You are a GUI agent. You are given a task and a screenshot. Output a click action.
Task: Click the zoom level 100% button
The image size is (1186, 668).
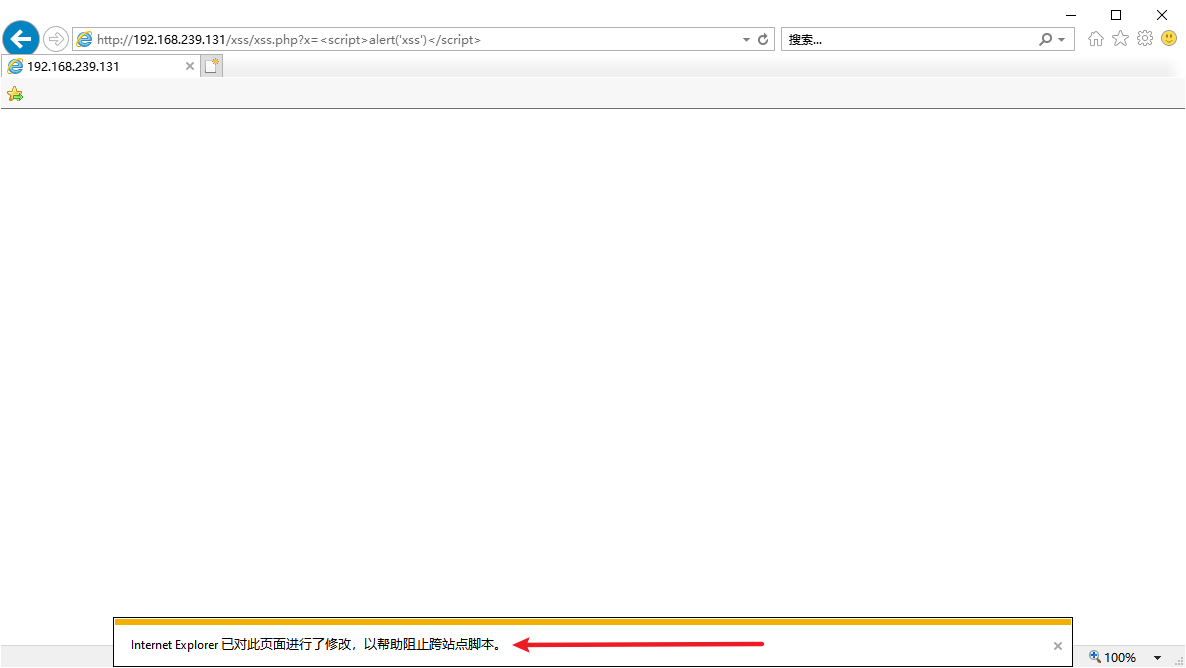1119,657
